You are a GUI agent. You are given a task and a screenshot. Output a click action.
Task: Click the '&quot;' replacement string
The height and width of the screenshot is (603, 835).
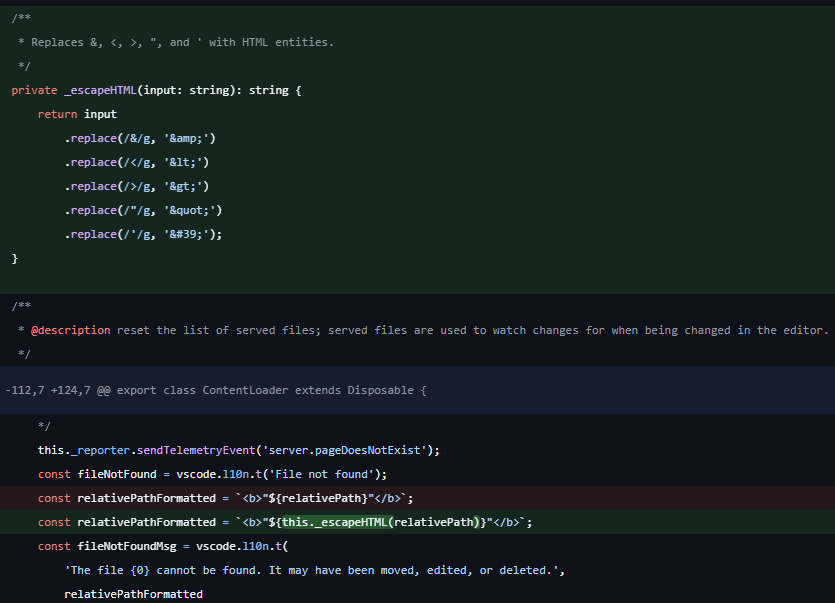point(191,209)
